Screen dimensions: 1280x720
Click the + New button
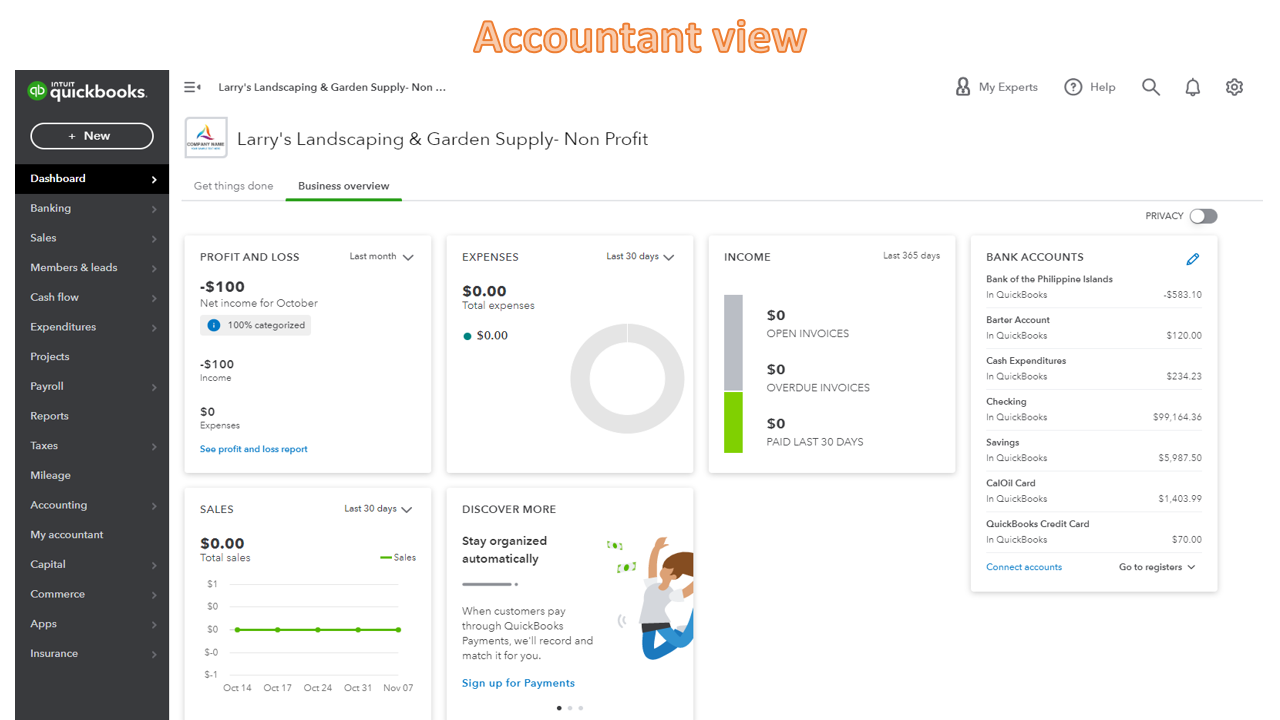point(91,136)
